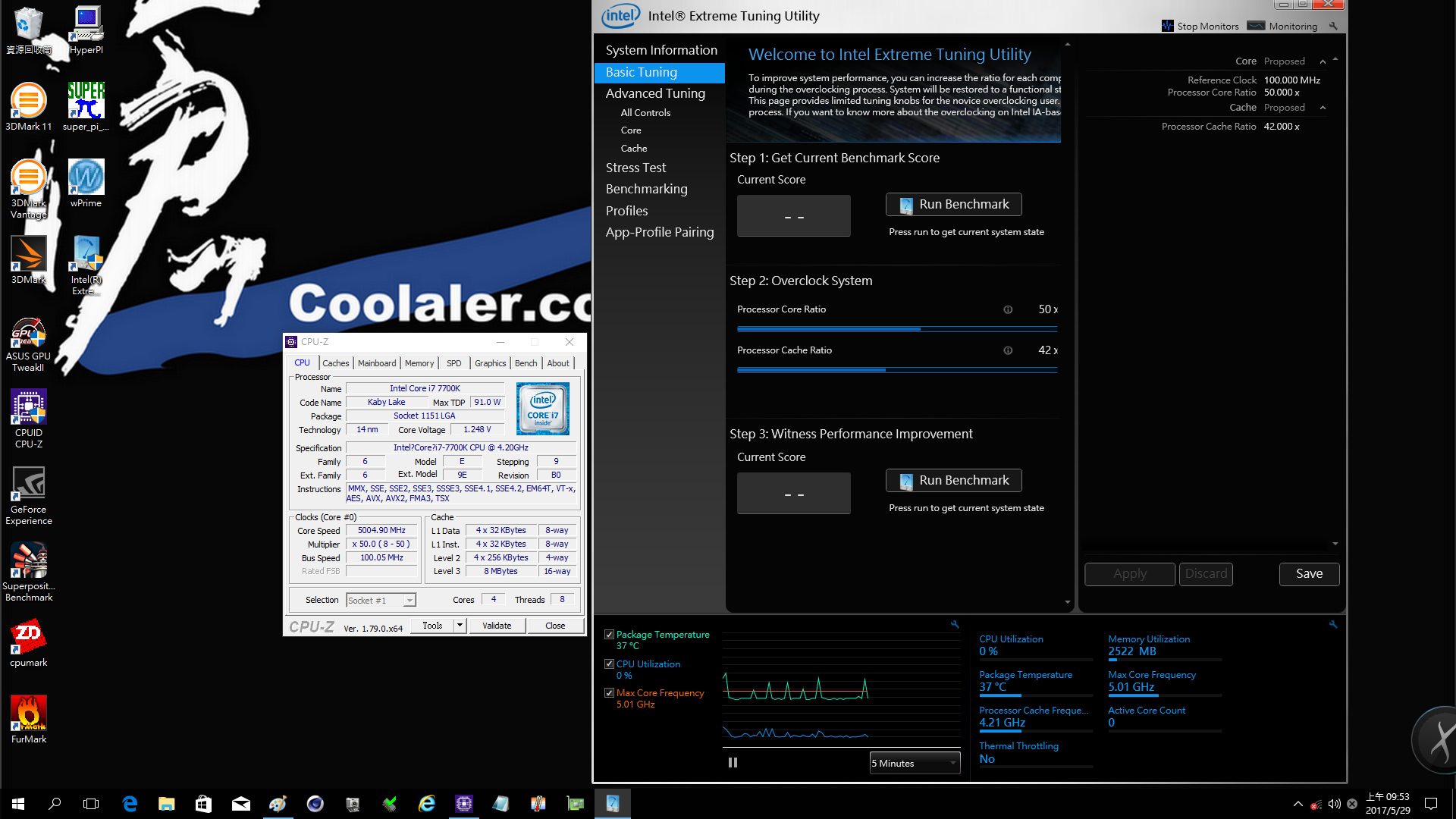This screenshot has width=1456, height=819.
Task: Click the CPU-Z Tools button
Action: click(432, 626)
